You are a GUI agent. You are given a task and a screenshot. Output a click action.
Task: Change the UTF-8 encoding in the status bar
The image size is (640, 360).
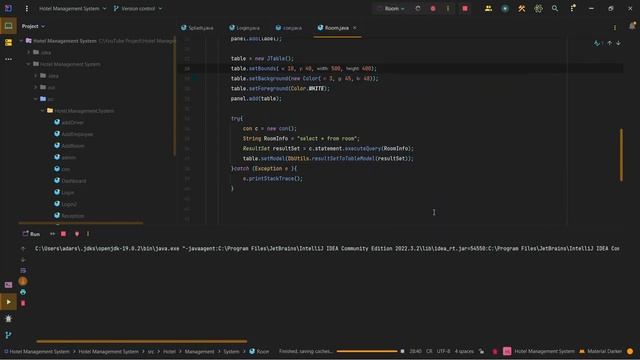[443, 351]
